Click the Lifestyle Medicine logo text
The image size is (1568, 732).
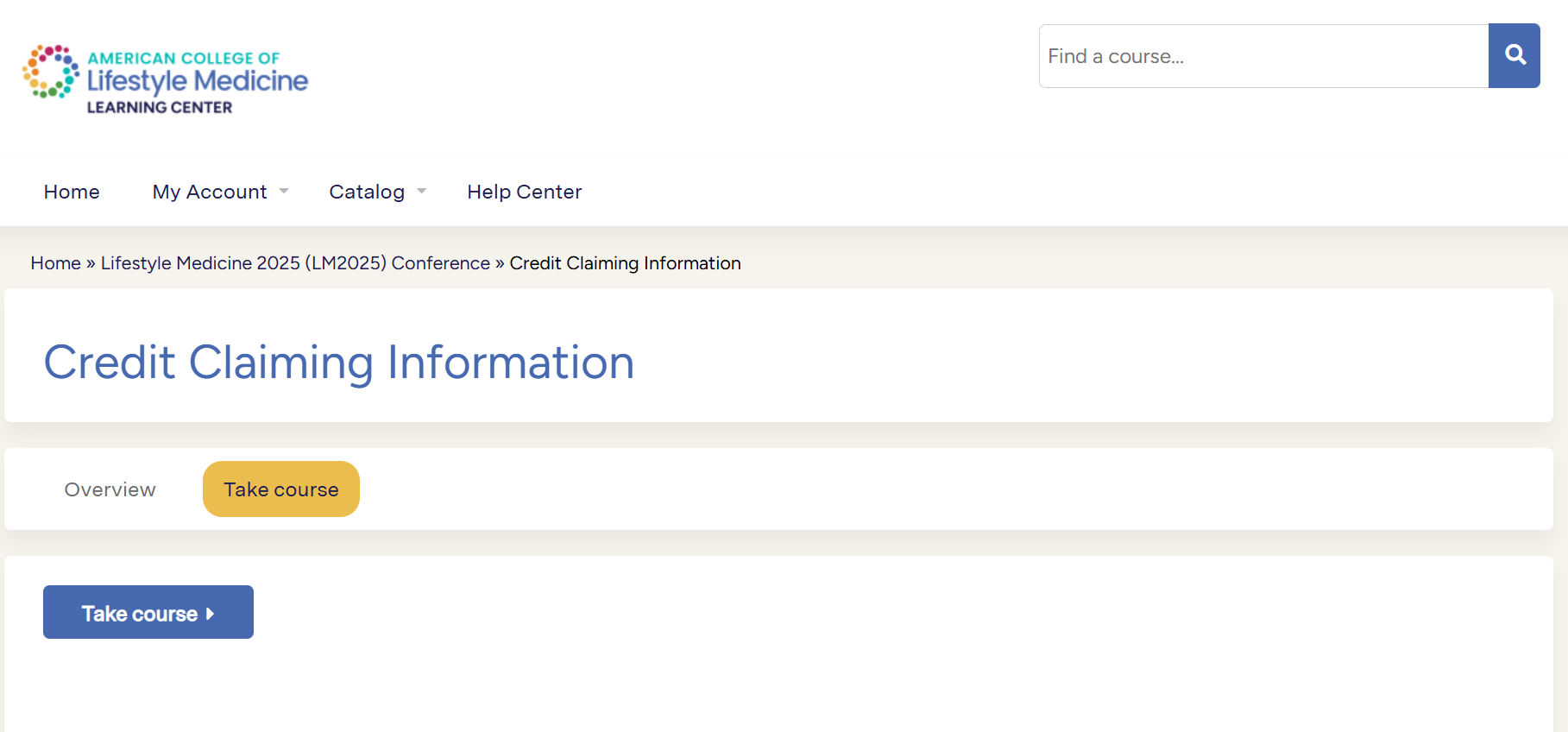(198, 81)
